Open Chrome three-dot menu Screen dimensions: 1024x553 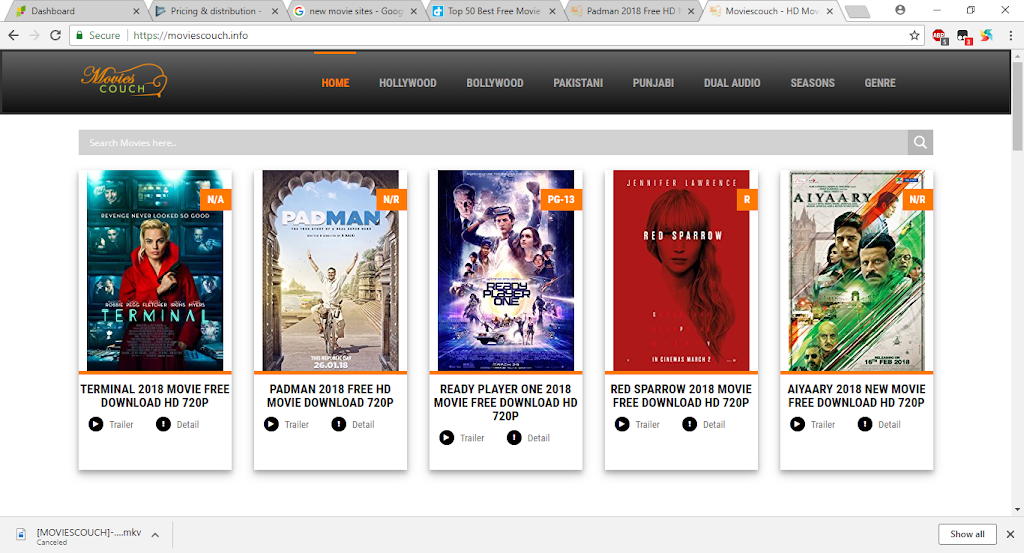[1010, 36]
